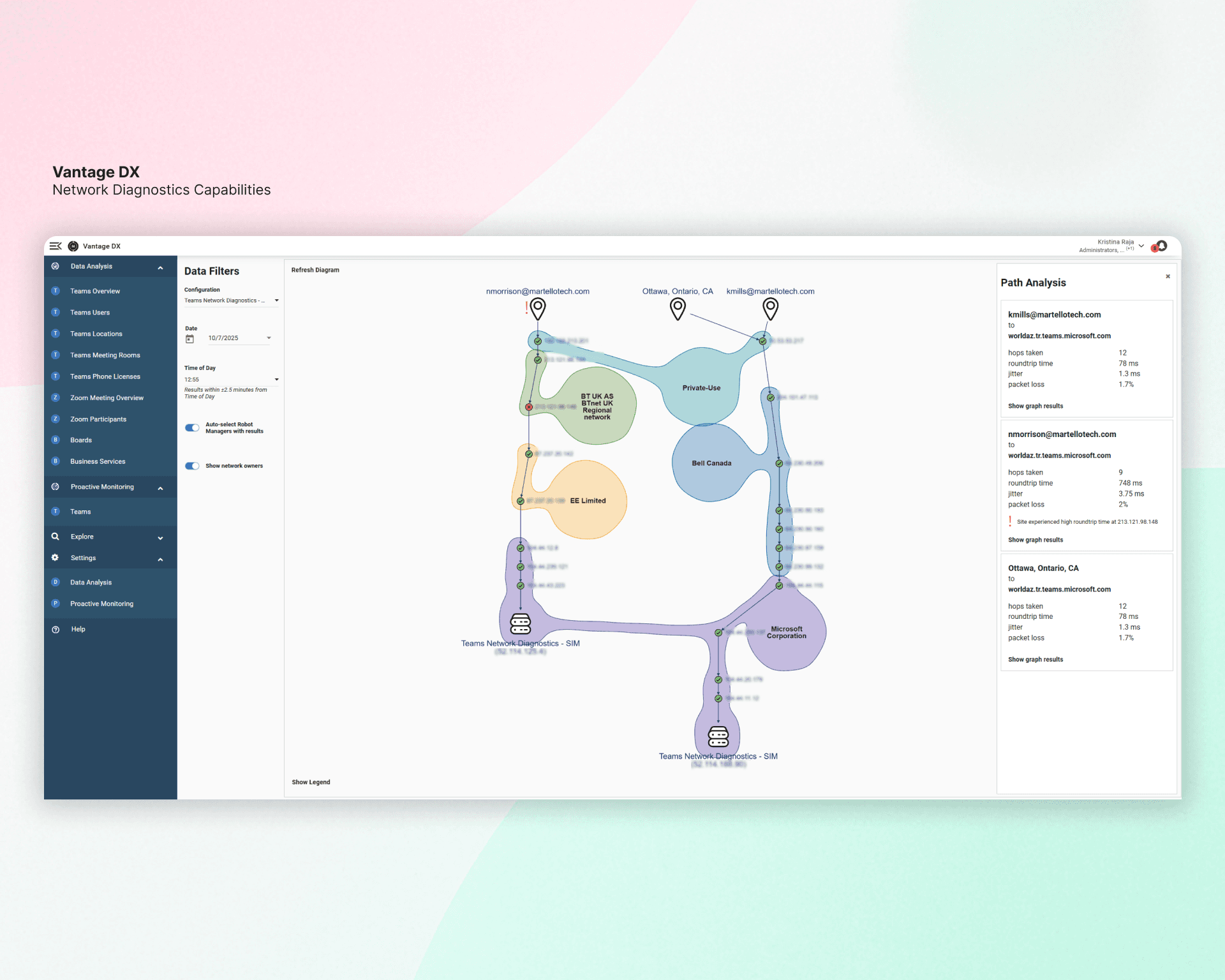Open Teams Overview in sidebar

[95, 291]
